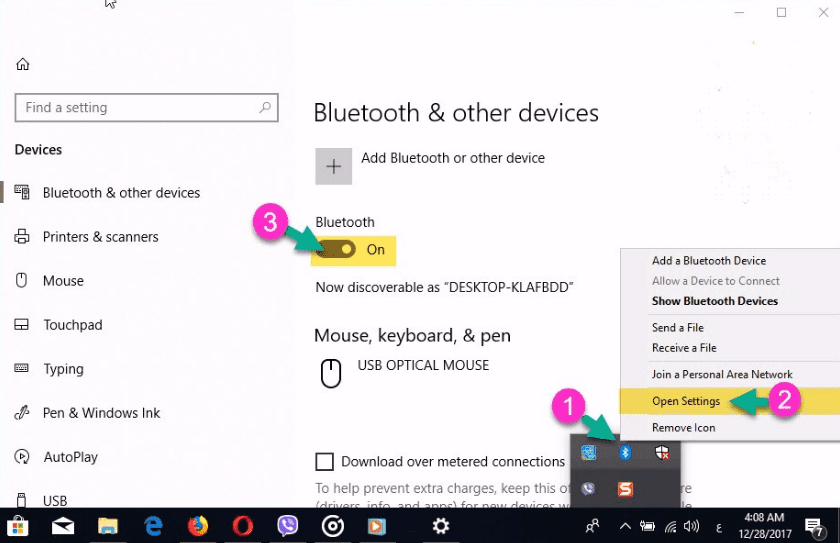Click the Settings gear icon in taskbar
Image resolution: width=840 pixels, height=543 pixels.
coord(440,525)
